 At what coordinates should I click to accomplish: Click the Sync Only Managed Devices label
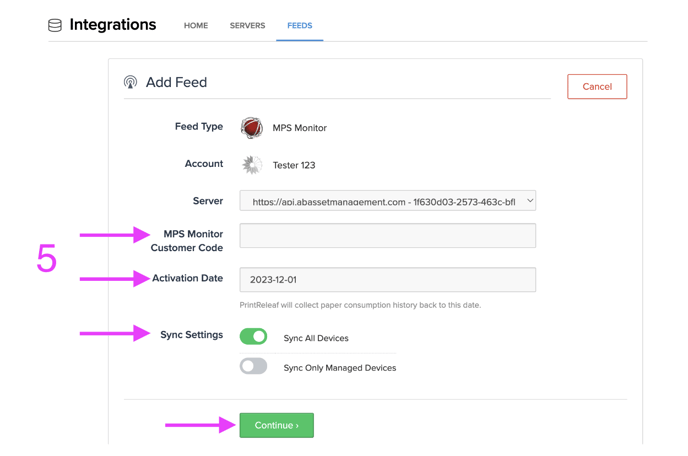point(340,368)
